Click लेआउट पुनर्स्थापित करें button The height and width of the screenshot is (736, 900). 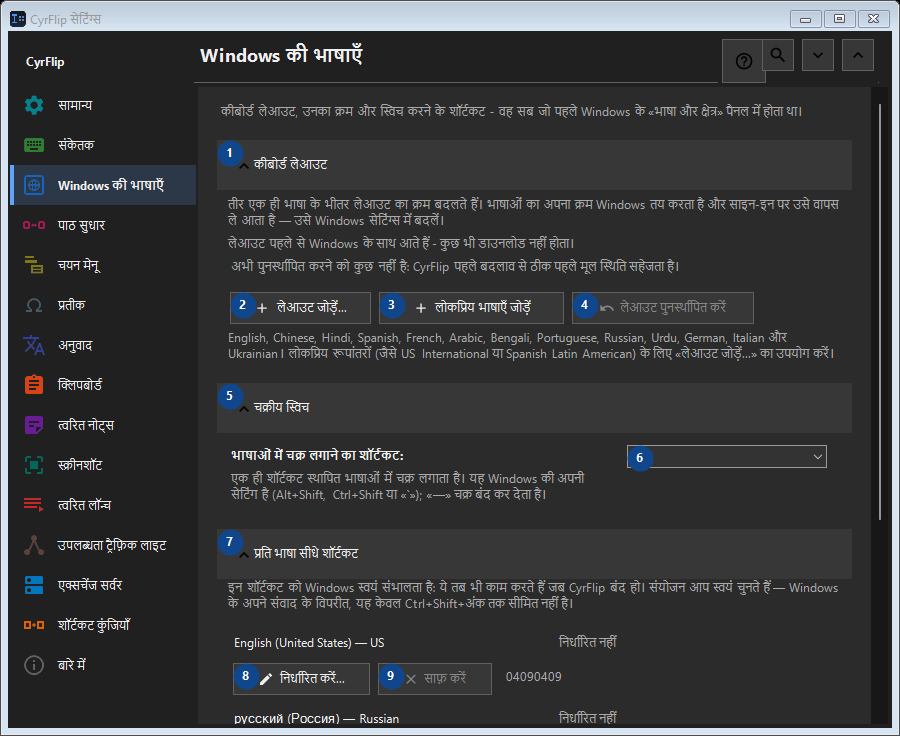click(x=662, y=308)
